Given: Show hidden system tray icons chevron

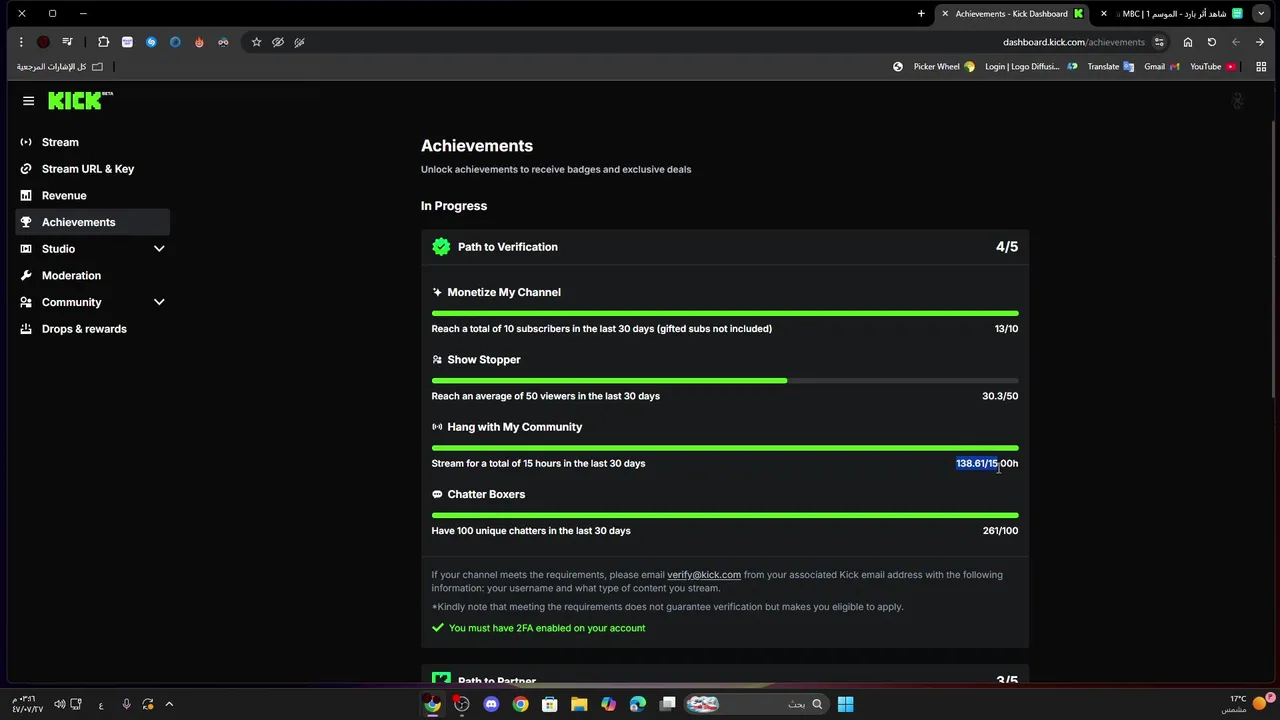Looking at the screenshot, I should [169, 704].
